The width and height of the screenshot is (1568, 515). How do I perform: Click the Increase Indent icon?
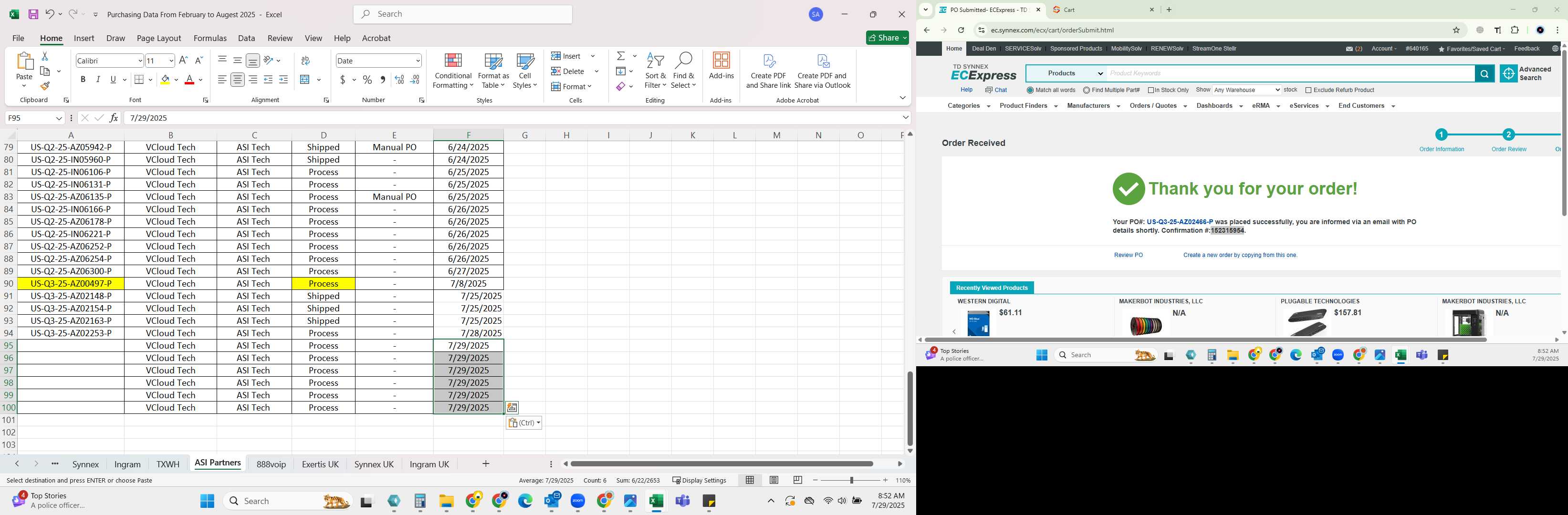click(283, 80)
